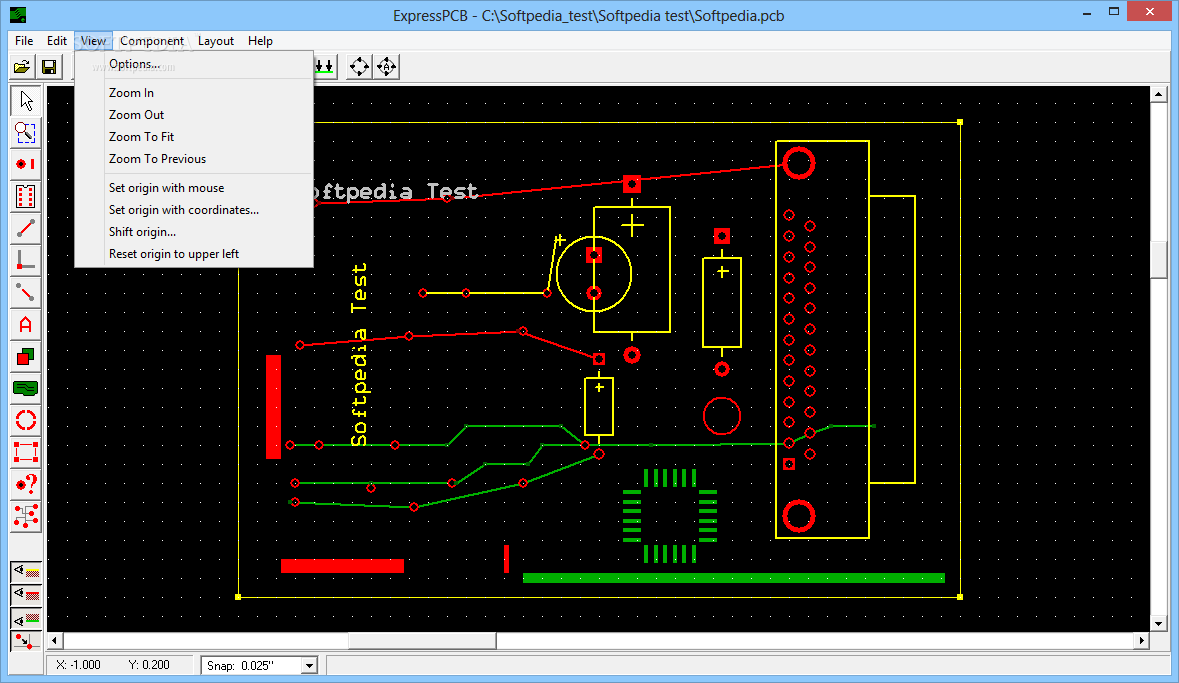This screenshot has height=683, width=1179.
Task: Choose Zoom Out from the View menu
Action: coord(194,115)
